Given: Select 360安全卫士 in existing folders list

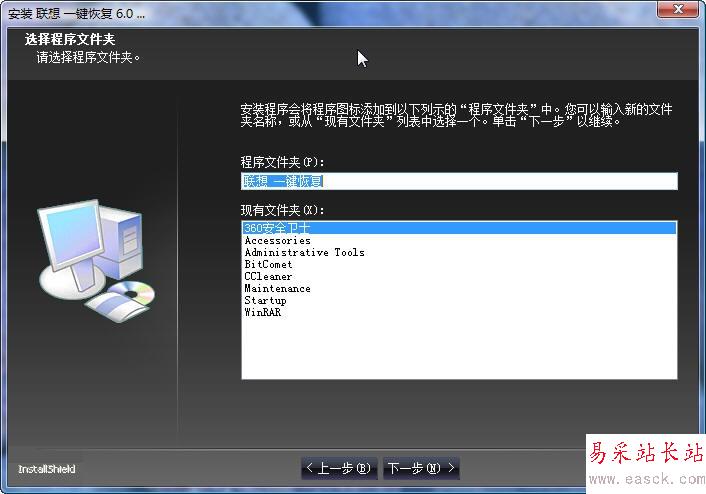Looking at the screenshot, I should click(x=459, y=228).
